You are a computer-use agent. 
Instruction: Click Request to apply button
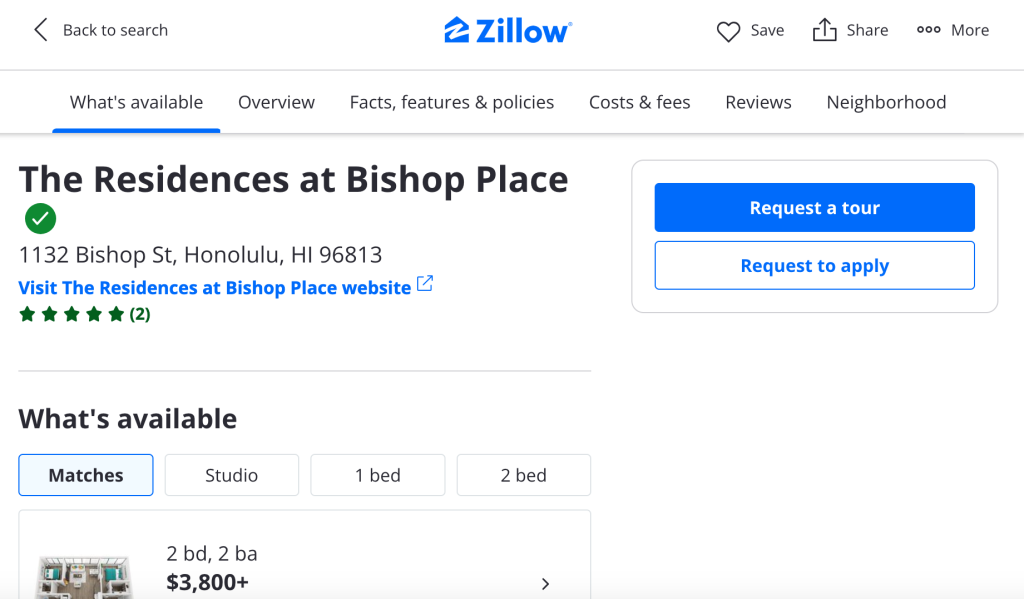tap(814, 266)
